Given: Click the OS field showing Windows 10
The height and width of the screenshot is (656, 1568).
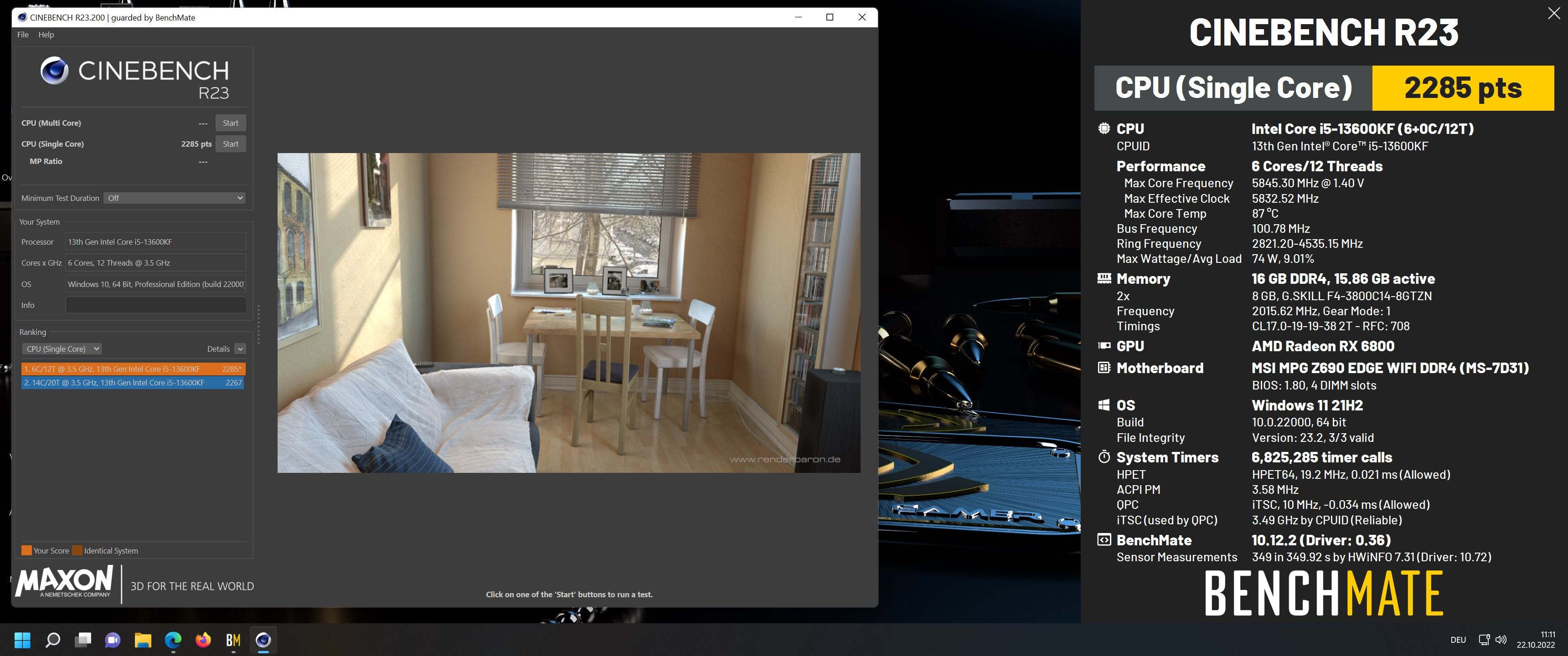Looking at the screenshot, I should point(155,284).
